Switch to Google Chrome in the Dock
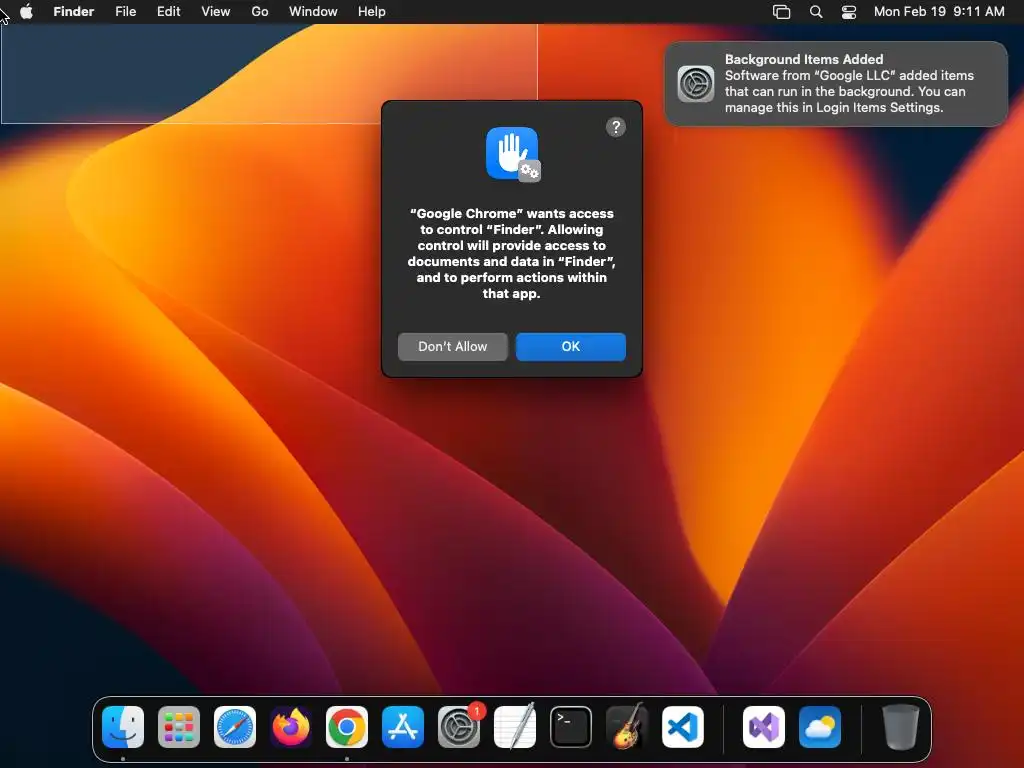1024x768 pixels. click(x=347, y=727)
